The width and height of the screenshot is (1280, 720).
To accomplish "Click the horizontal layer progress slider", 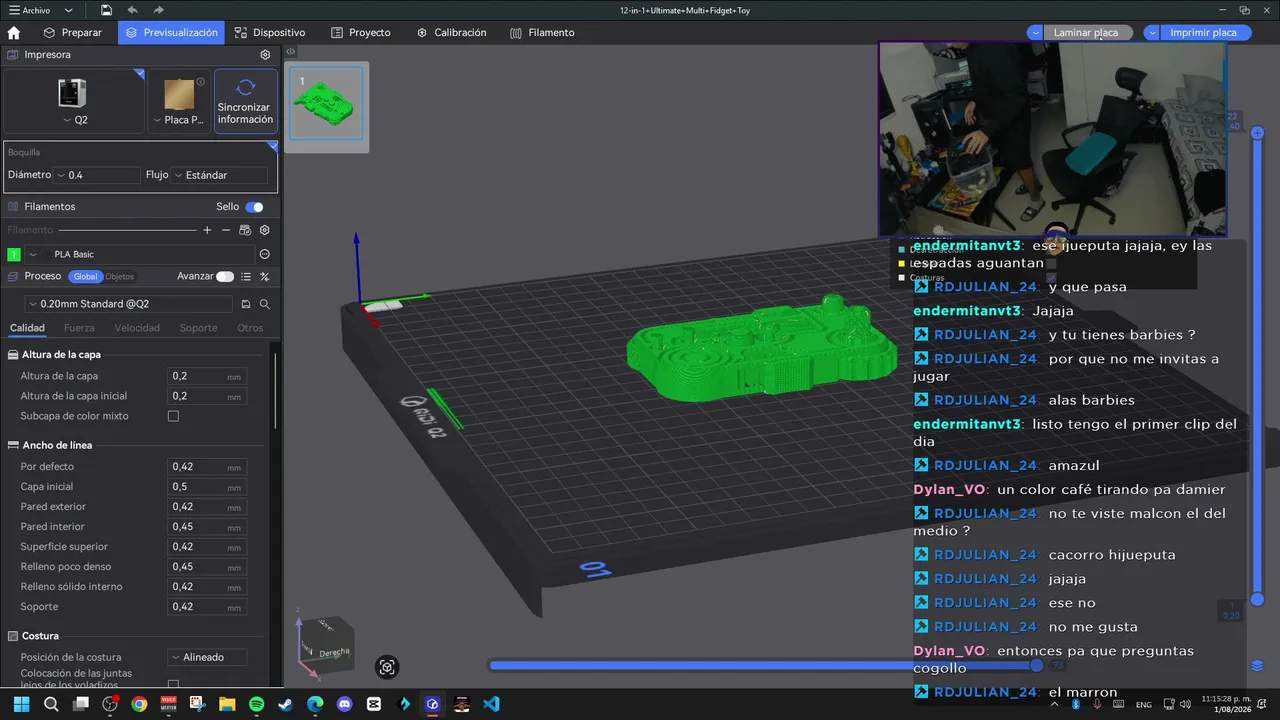I will click(765, 665).
